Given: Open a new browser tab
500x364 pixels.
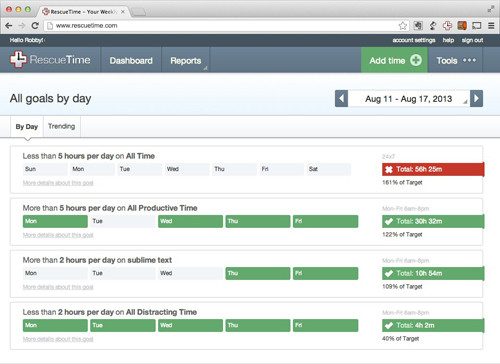Looking at the screenshot, I should click(138, 12).
